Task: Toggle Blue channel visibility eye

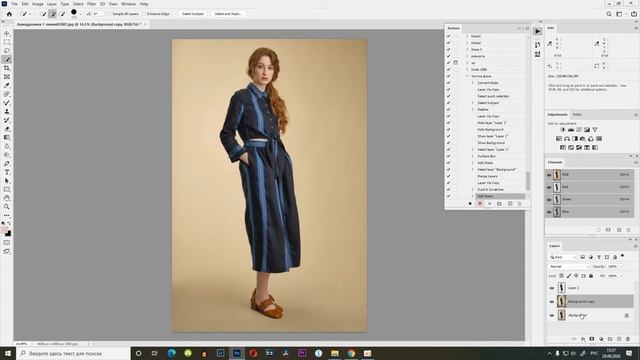Action: [549, 212]
